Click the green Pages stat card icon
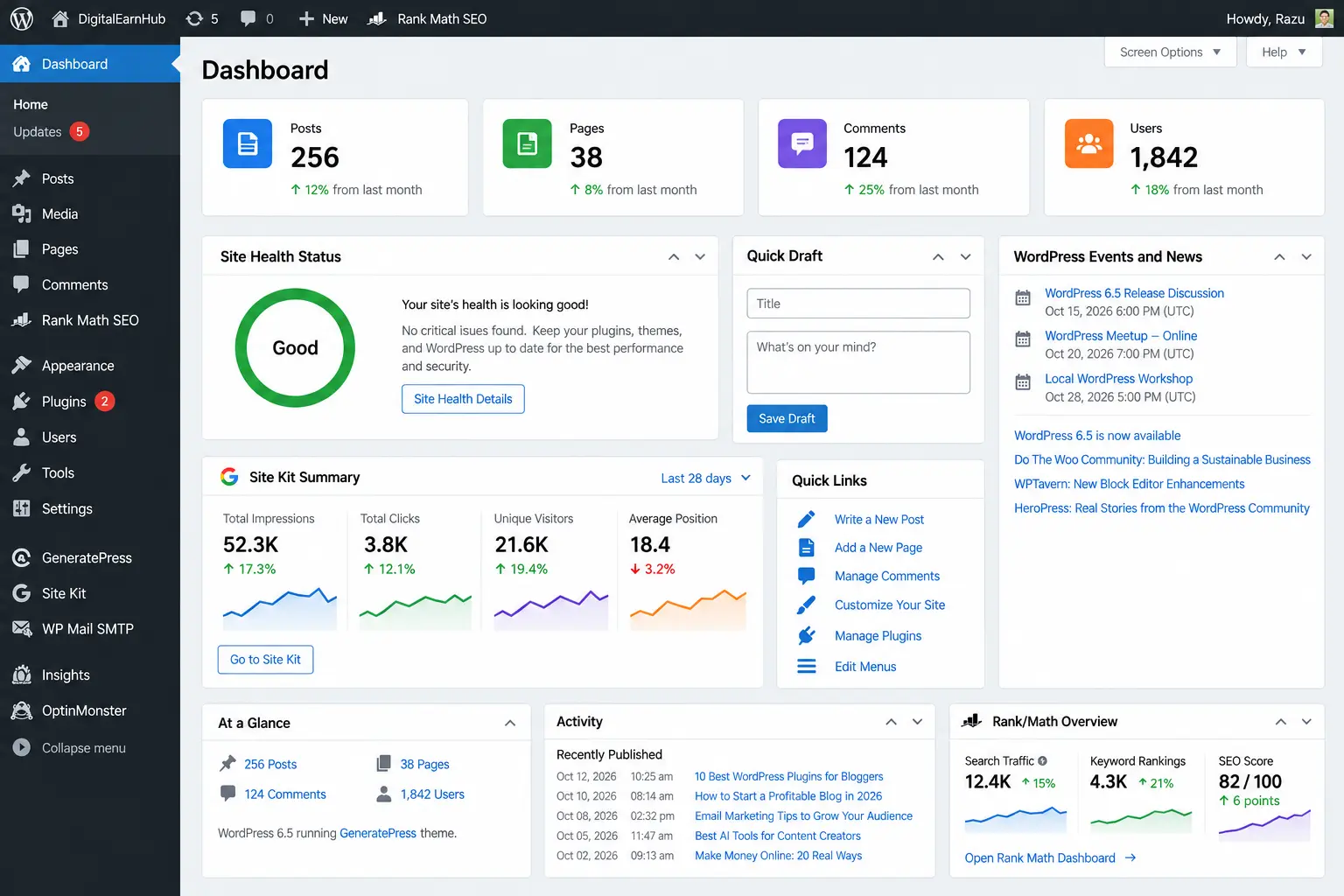The height and width of the screenshot is (896, 1344). point(527,143)
